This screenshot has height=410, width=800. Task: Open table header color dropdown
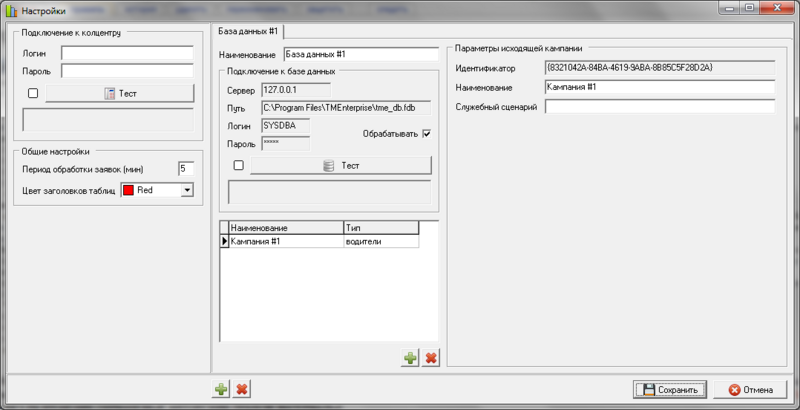187,189
